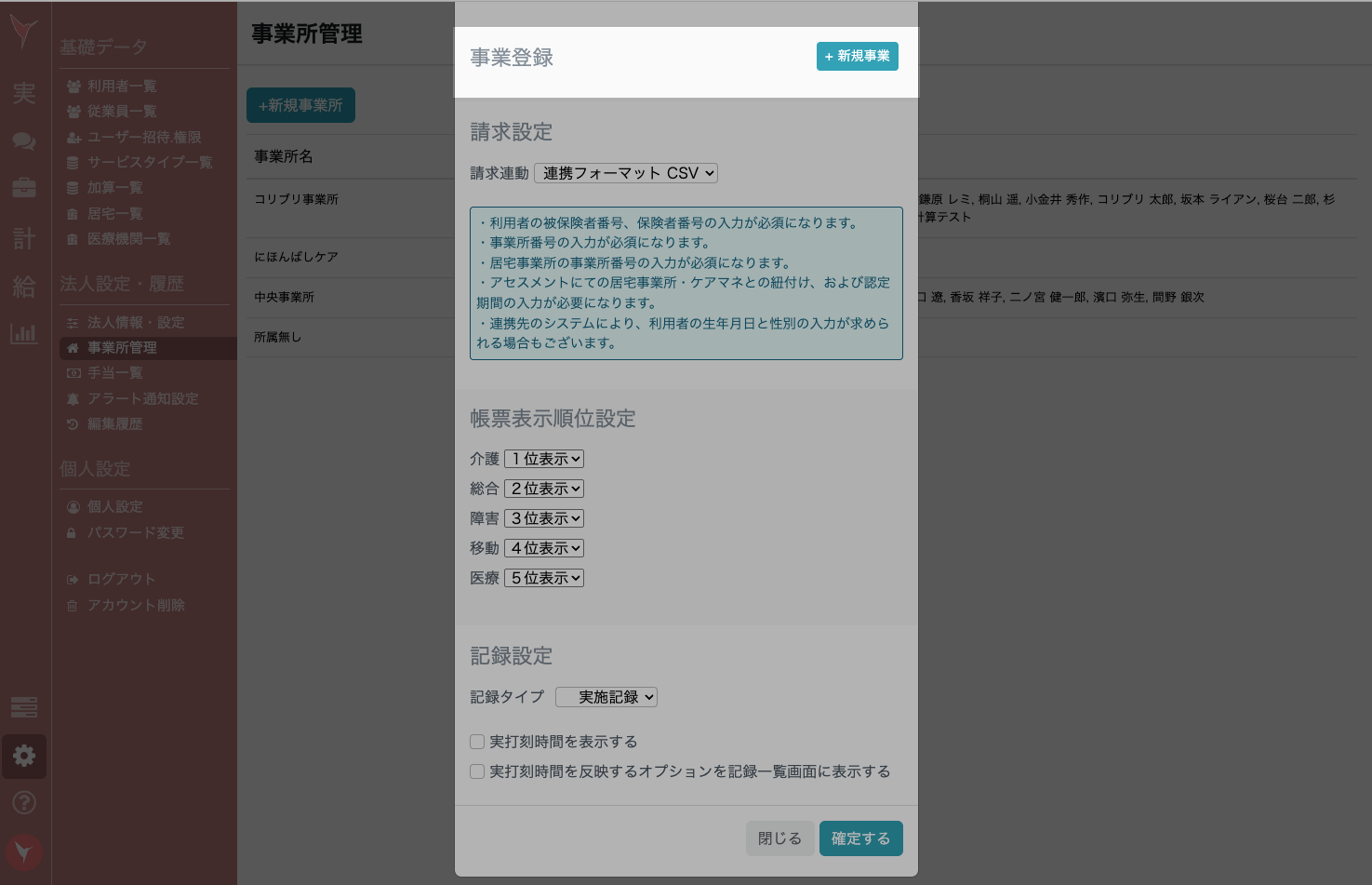Open the 記録タイプ dropdown

pyautogui.click(x=606, y=696)
